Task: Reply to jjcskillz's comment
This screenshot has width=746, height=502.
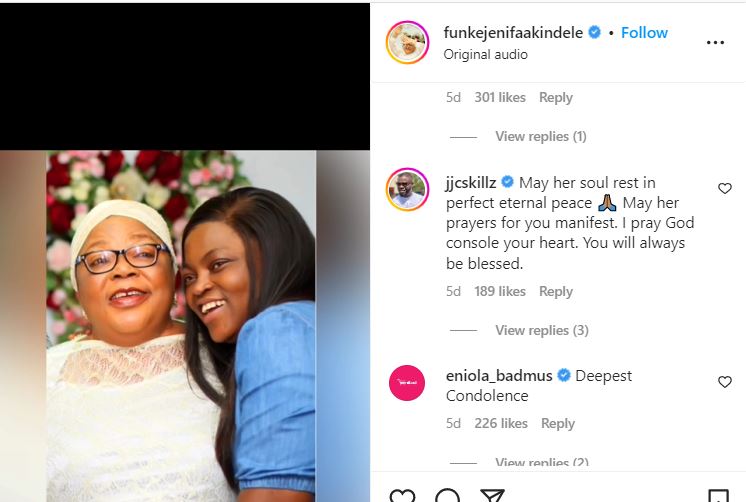Action: [x=556, y=291]
